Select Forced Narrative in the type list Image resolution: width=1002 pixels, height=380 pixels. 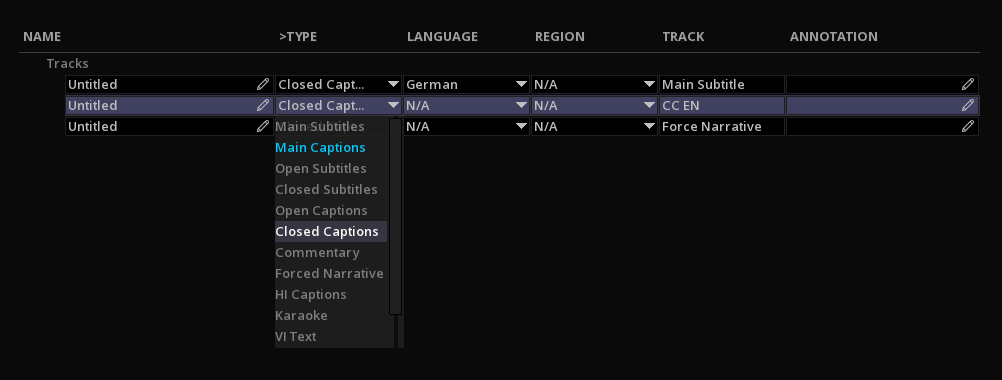click(x=329, y=273)
